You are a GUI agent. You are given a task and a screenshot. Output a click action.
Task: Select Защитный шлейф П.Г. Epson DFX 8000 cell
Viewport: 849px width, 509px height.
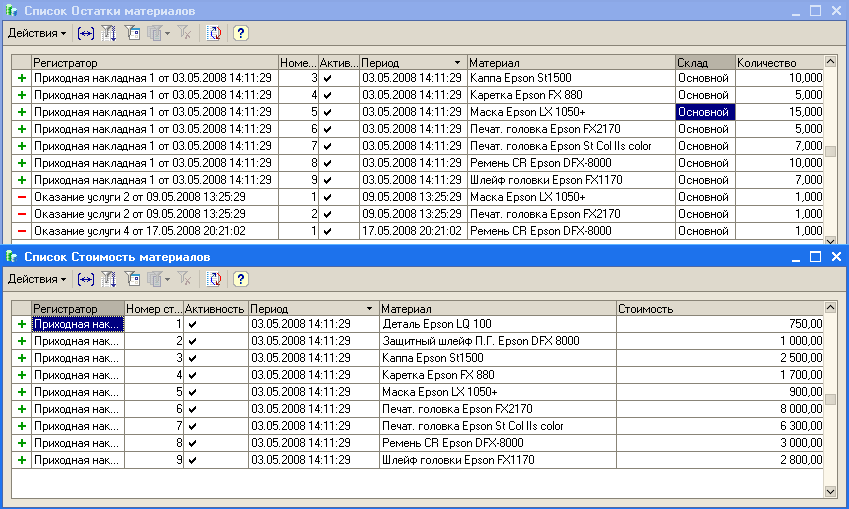click(498, 341)
